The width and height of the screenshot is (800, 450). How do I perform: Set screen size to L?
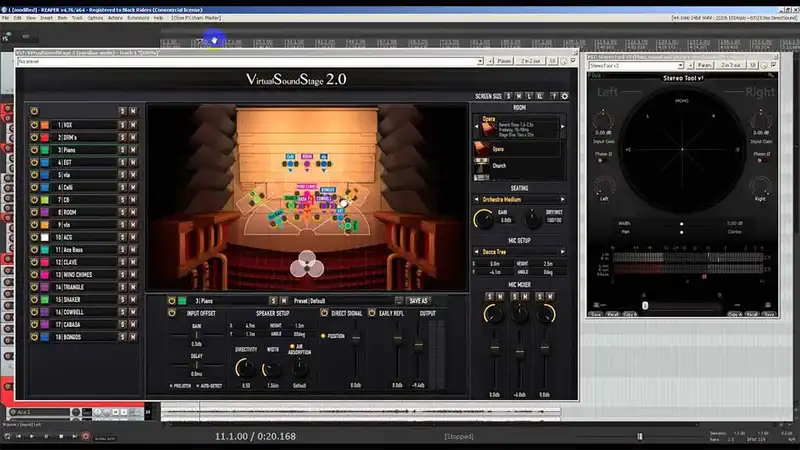click(x=529, y=96)
